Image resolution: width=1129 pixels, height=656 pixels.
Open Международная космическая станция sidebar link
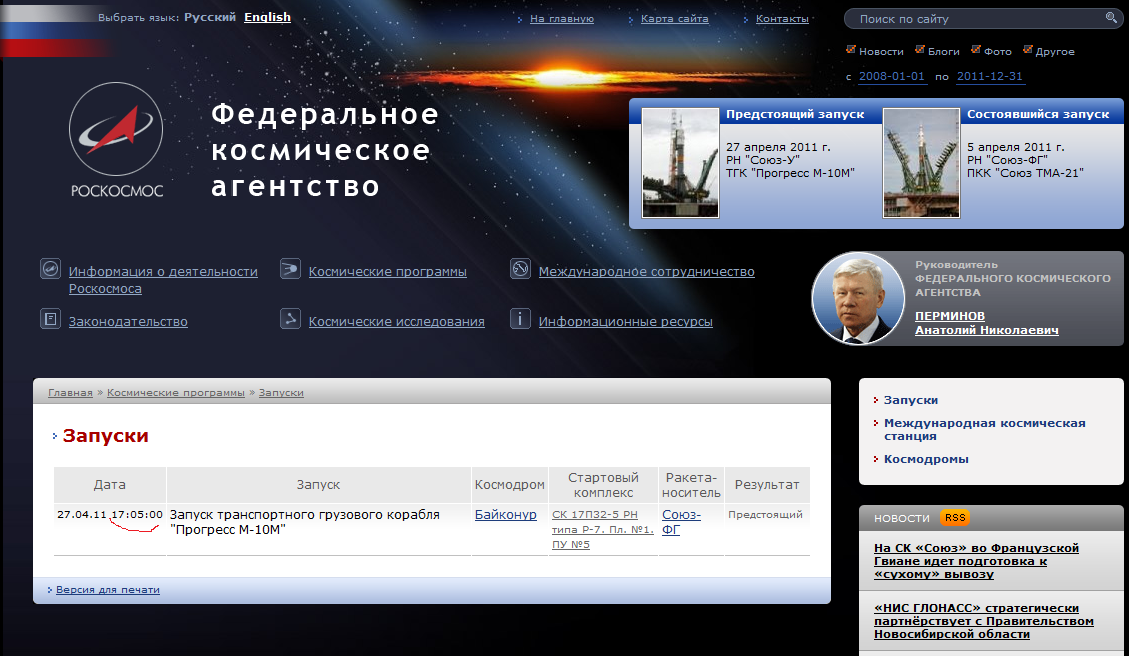click(984, 430)
